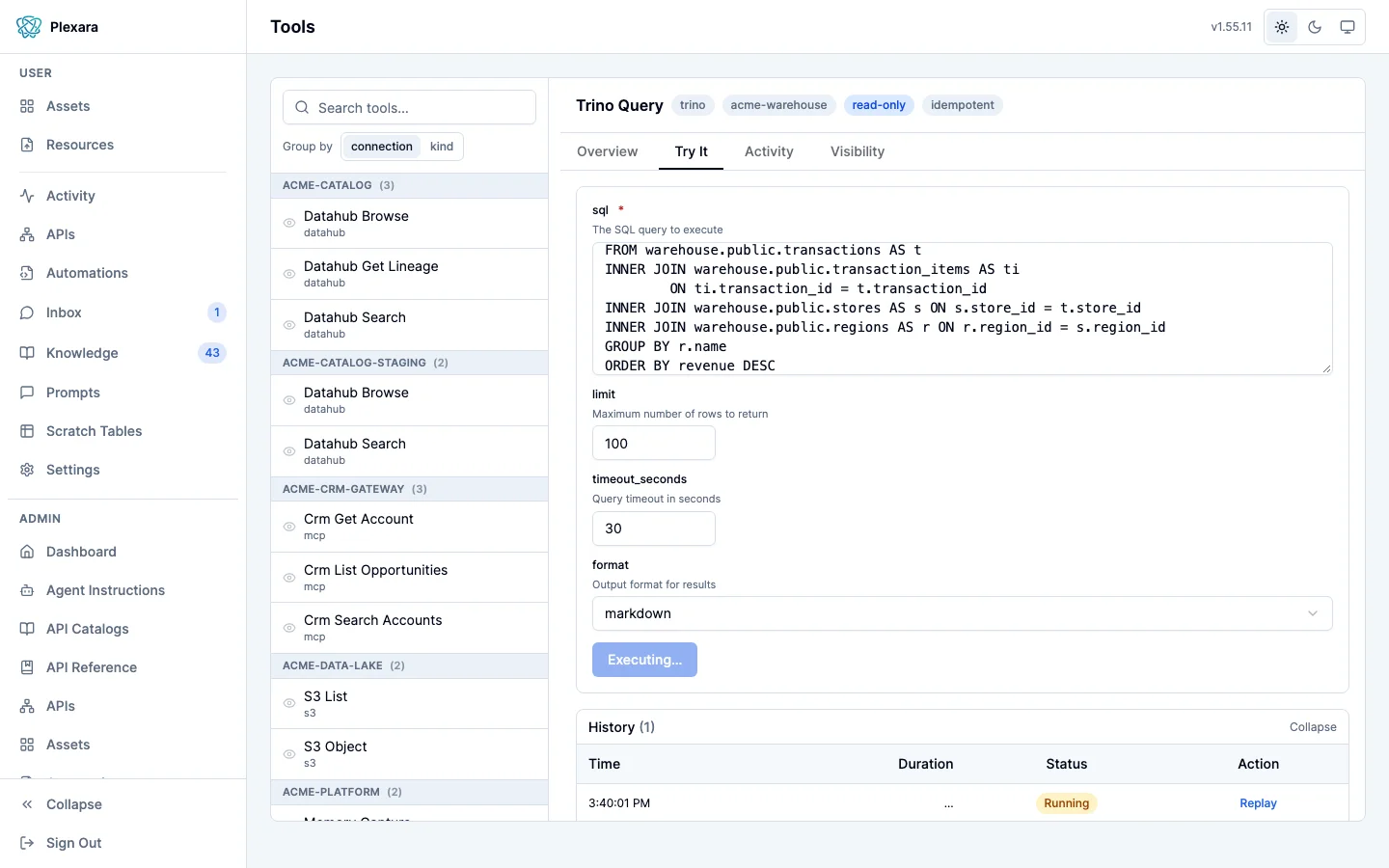Collapse the left sidebar
The image size is (1389, 868).
pos(123,804)
